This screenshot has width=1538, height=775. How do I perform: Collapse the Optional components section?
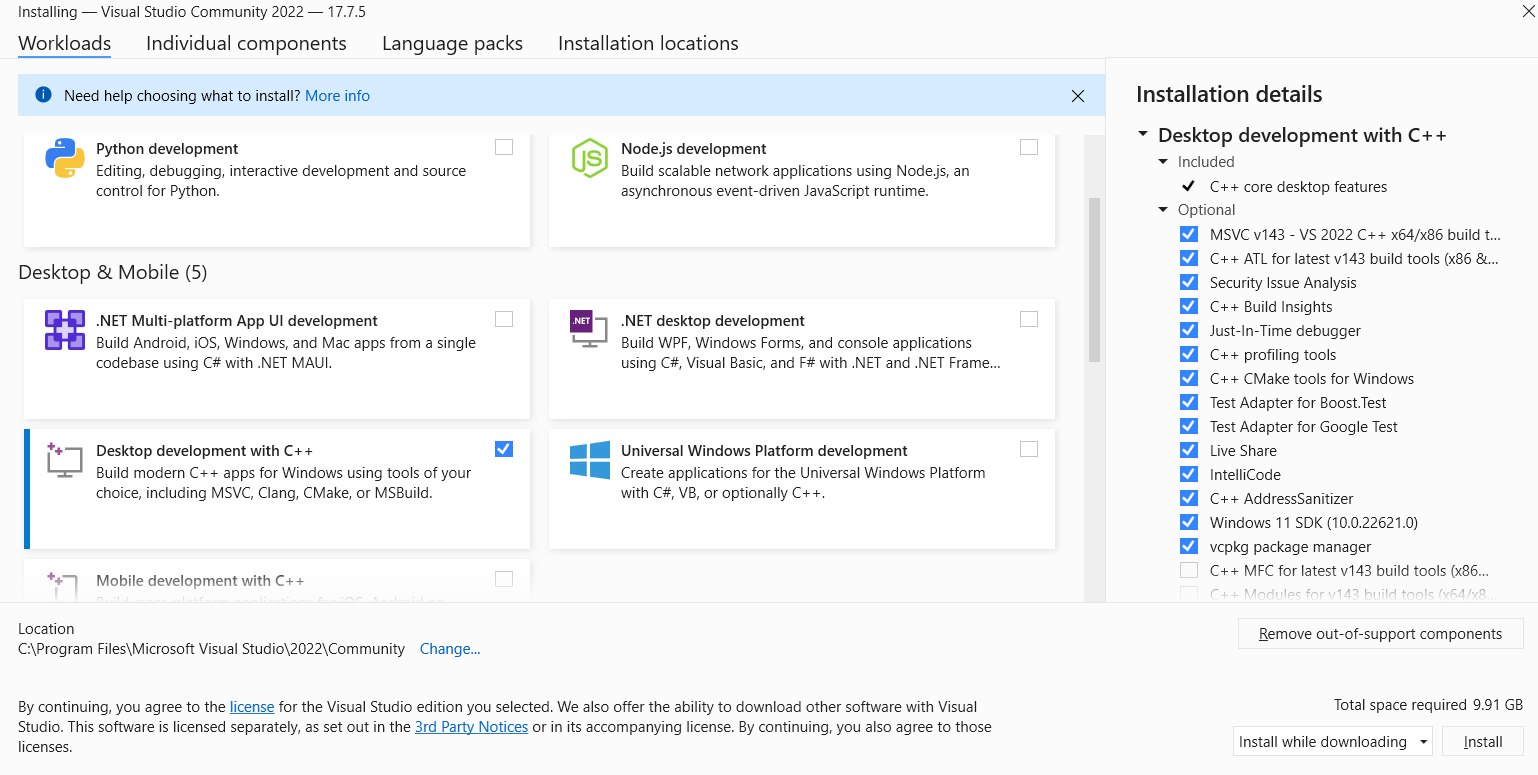(x=1163, y=210)
